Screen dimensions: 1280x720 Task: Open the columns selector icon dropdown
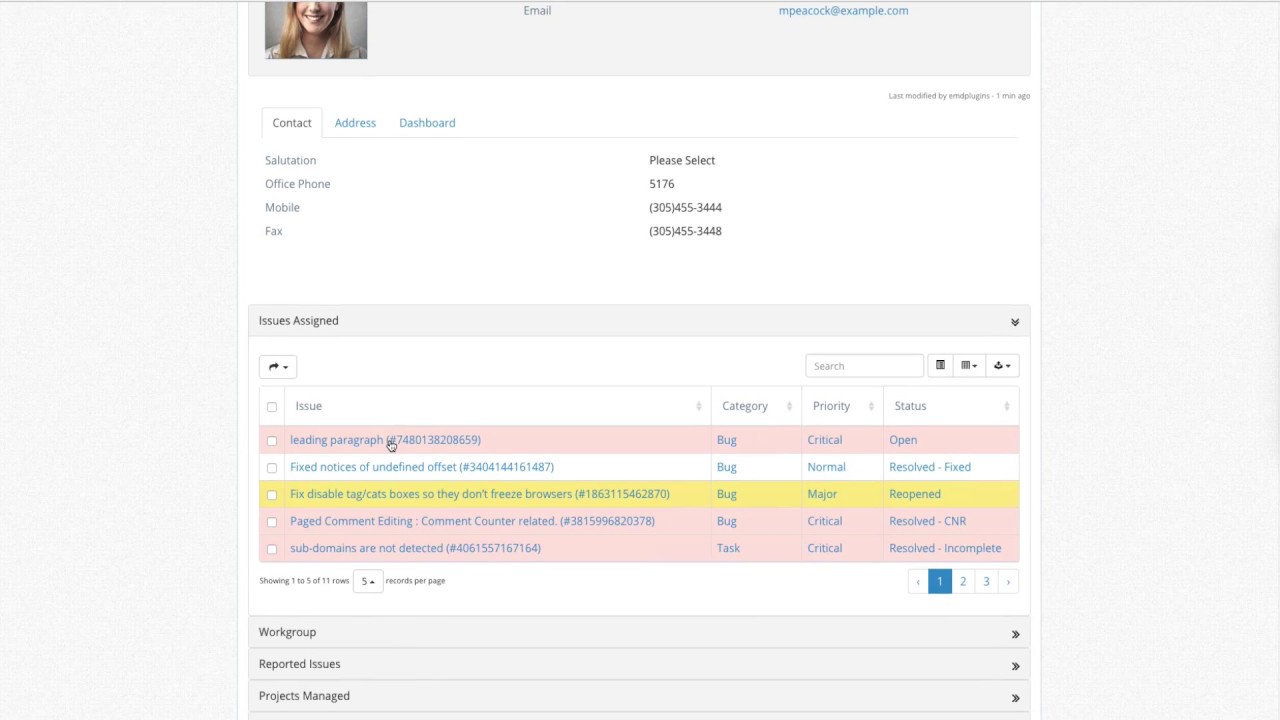point(968,366)
